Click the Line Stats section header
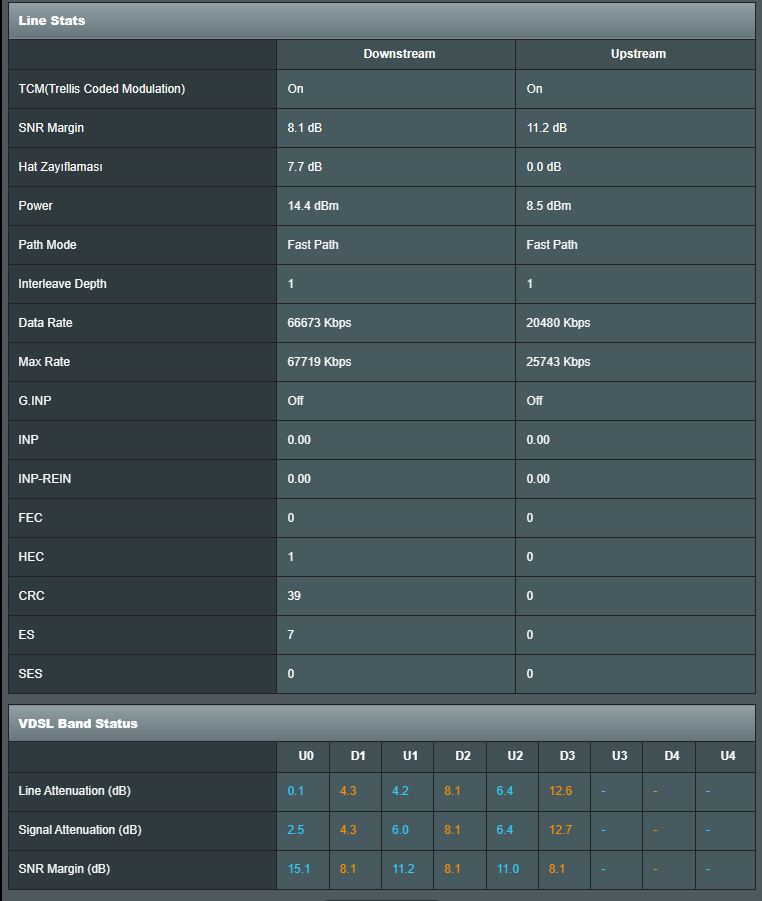 click(52, 21)
